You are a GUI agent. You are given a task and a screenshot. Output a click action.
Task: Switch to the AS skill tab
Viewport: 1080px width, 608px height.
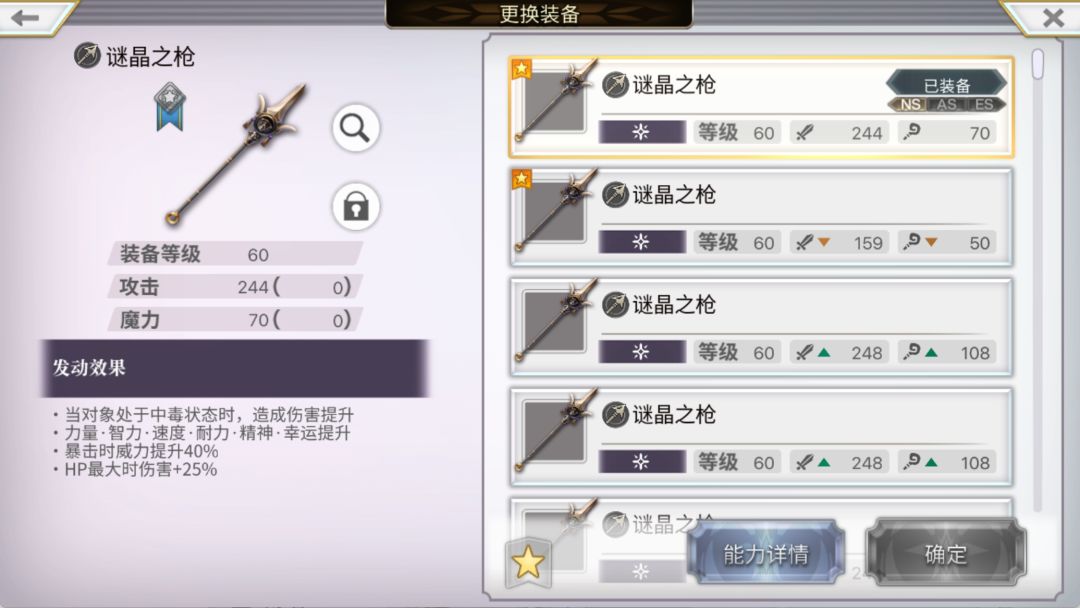(x=946, y=105)
